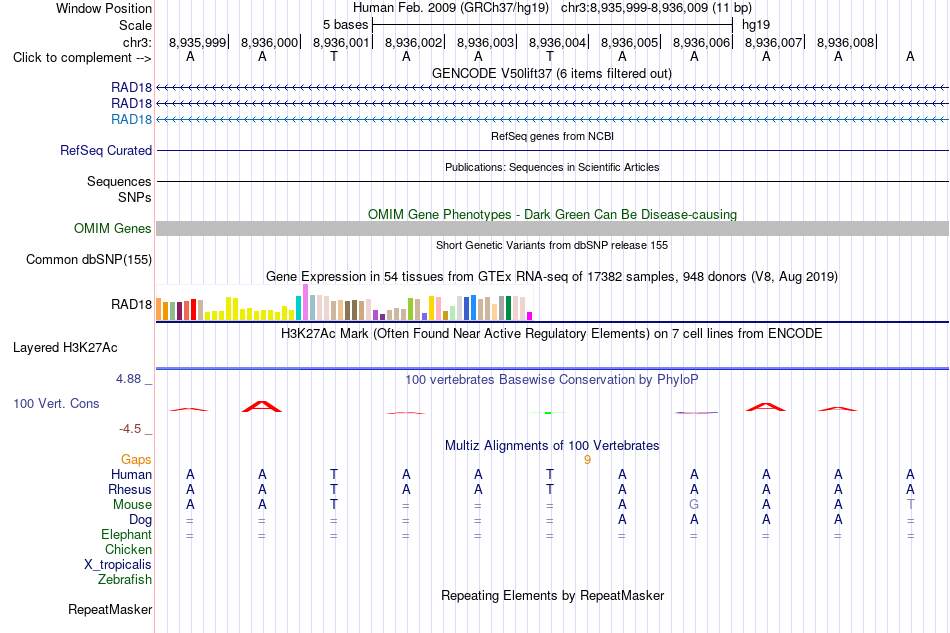This screenshot has height=633, width=950.
Task: Click the OMIM Gene Phenotypes title text
Action: pos(552,214)
